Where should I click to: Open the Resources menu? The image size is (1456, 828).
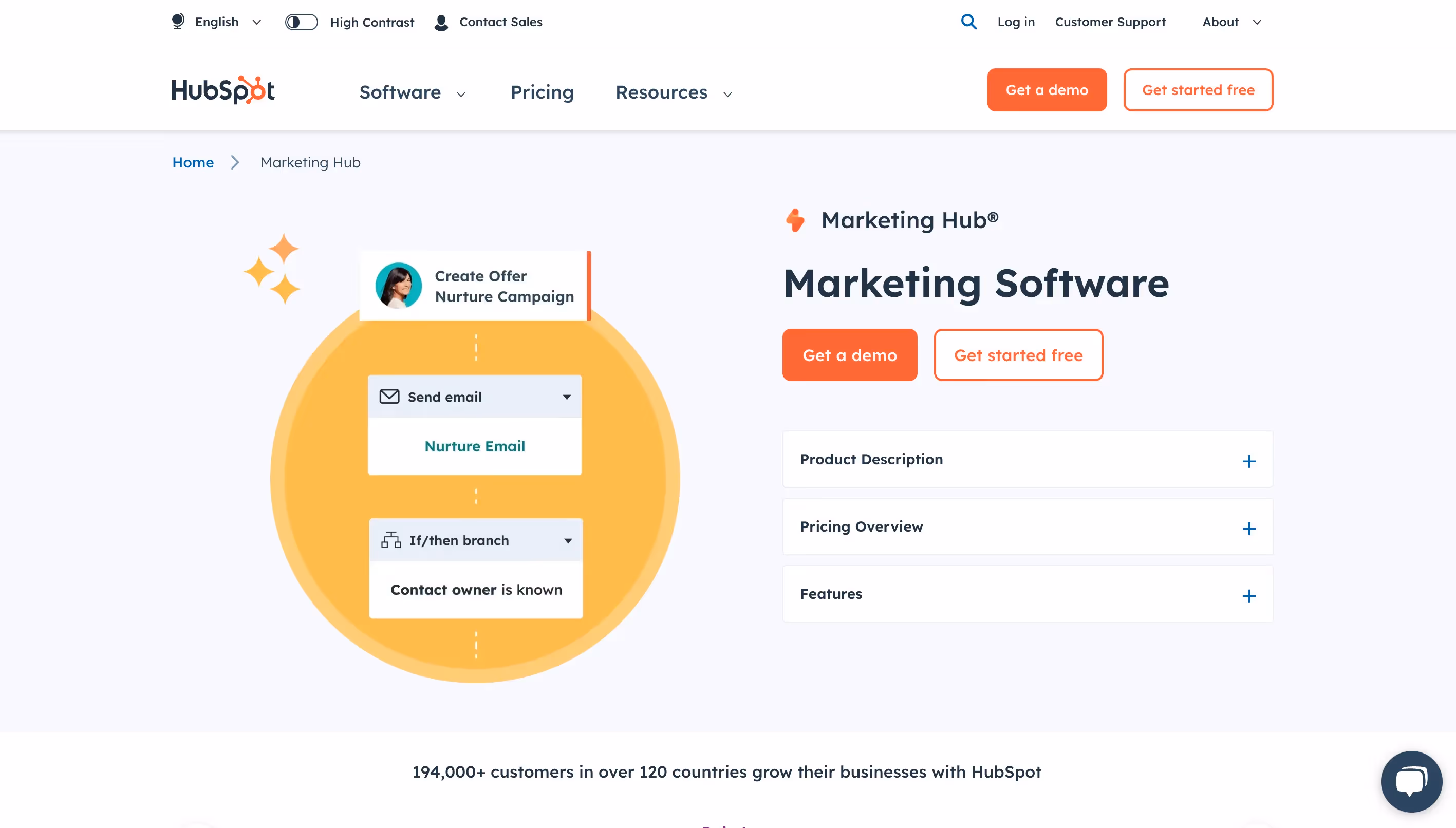click(x=661, y=92)
